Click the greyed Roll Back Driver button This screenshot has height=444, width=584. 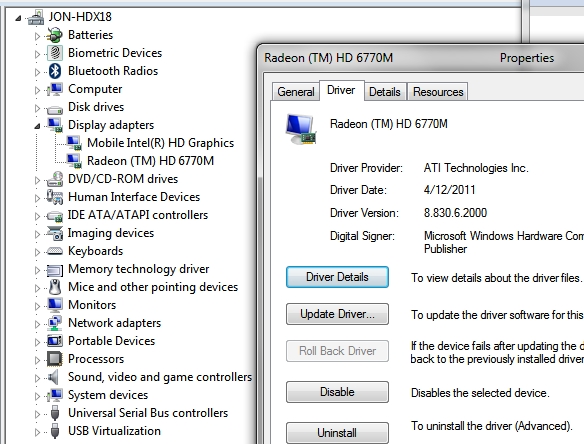[x=337, y=351]
